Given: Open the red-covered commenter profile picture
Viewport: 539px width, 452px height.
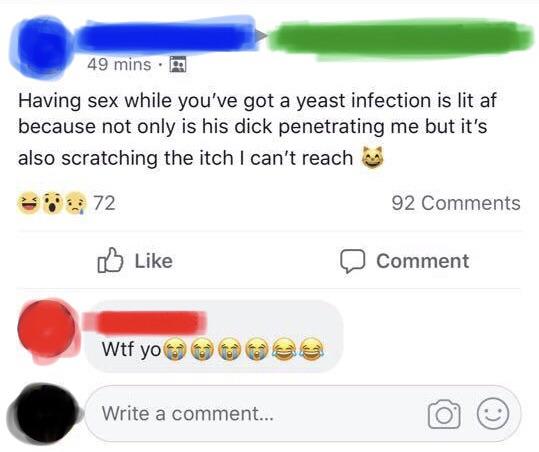Looking at the screenshot, I should (x=47, y=331).
